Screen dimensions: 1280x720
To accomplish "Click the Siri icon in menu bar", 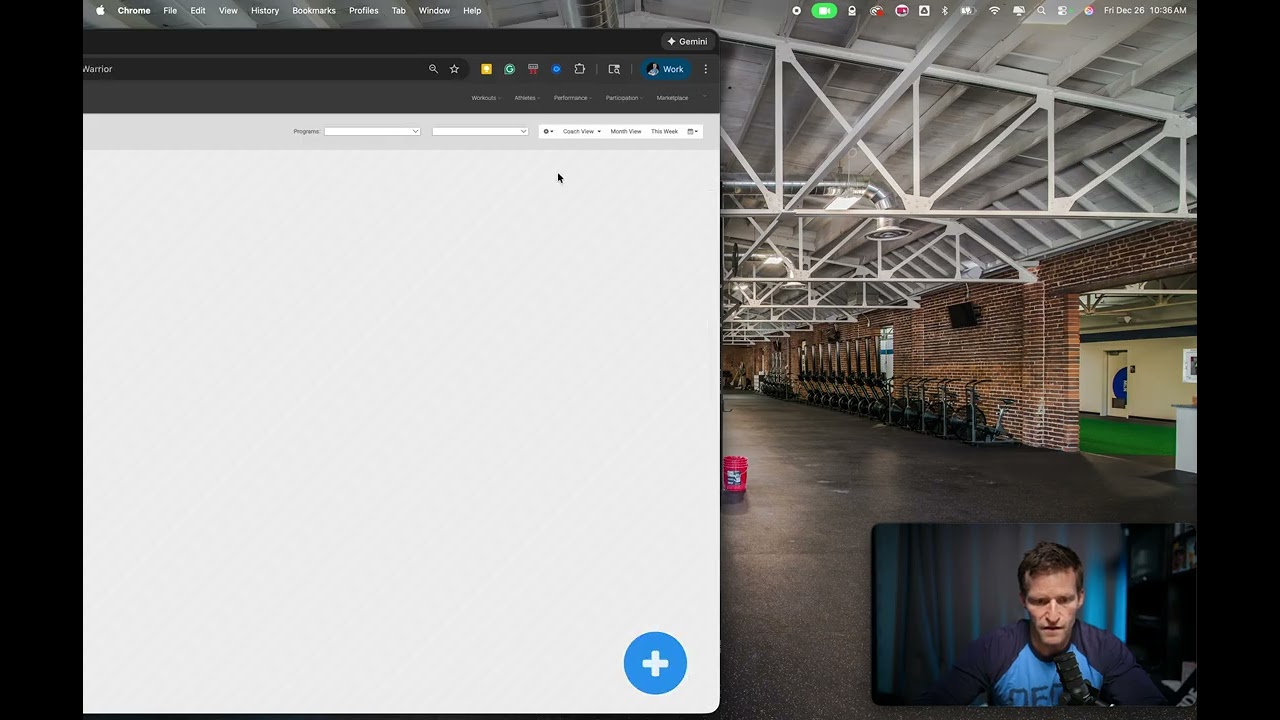I will [x=1089, y=10].
